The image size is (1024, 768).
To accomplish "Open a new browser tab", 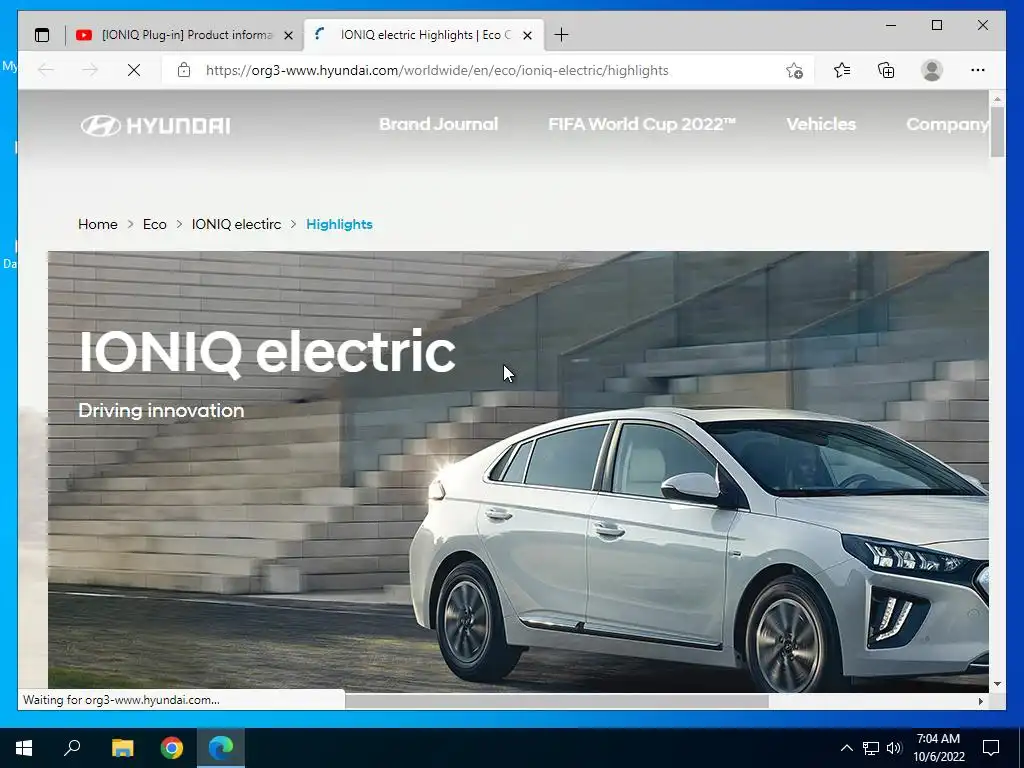I will coord(561,35).
